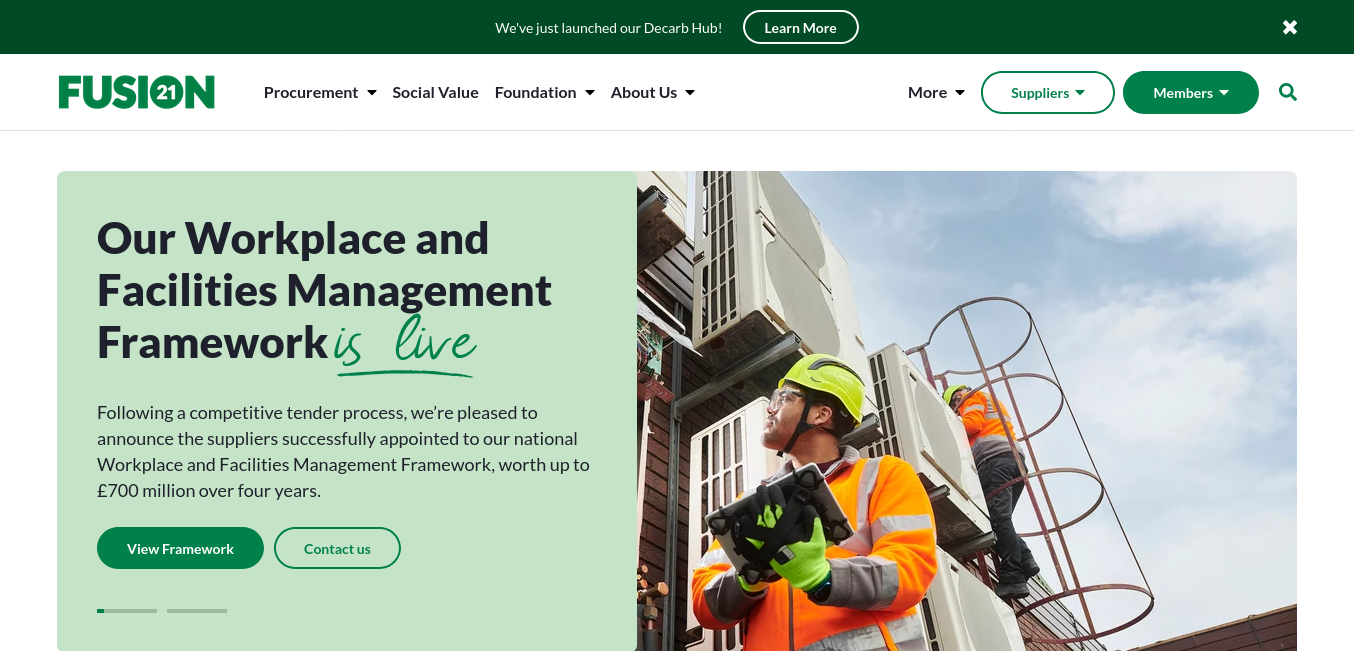This screenshot has height=651, width=1366.
Task: Go to Fusion21 home via logo
Action: [137, 92]
